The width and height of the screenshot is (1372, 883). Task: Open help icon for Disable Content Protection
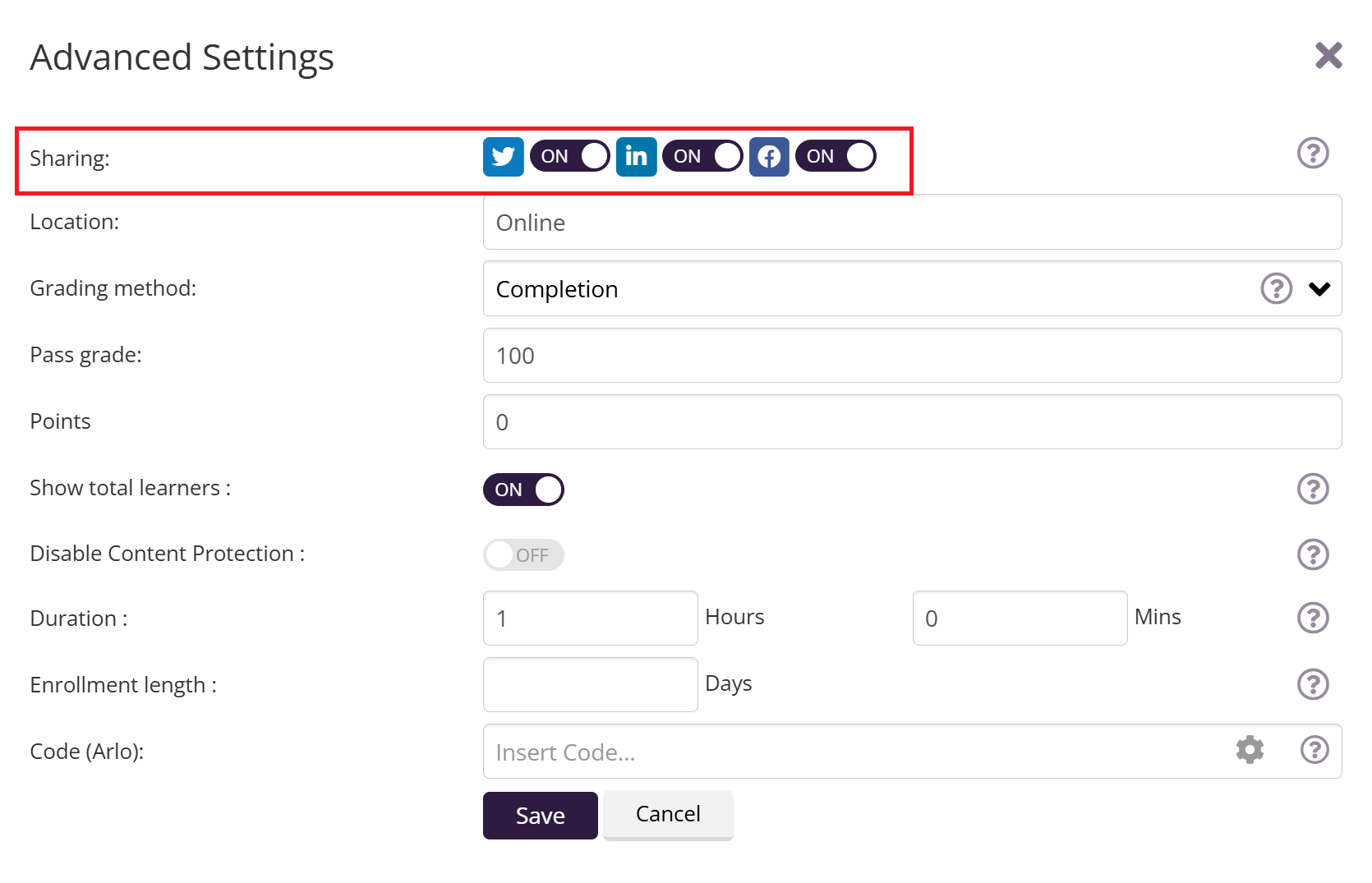tap(1312, 554)
